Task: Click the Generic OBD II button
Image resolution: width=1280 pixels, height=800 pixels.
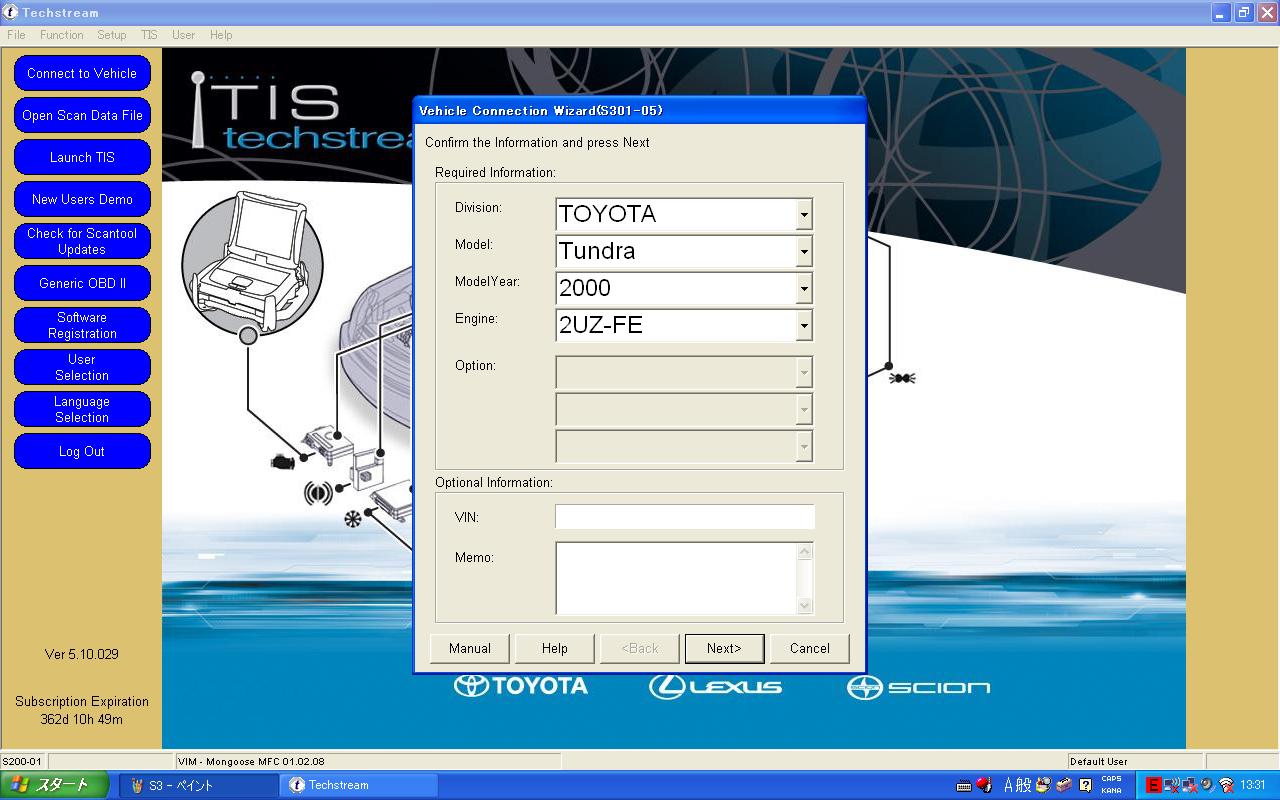Action: point(82,283)
